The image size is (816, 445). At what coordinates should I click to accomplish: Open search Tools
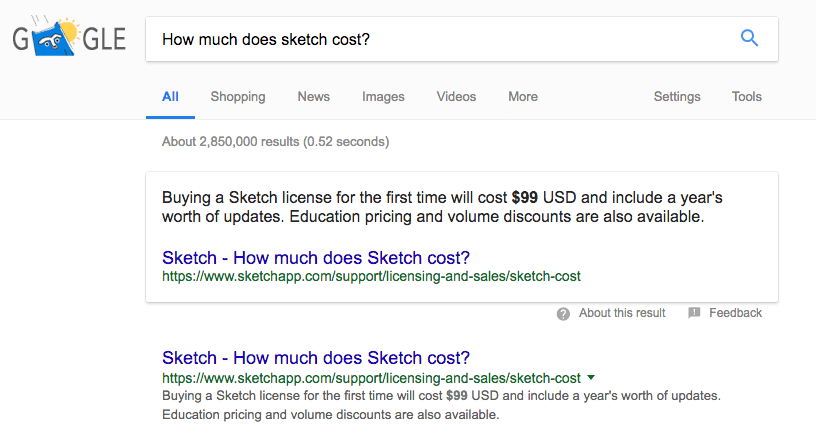coord(747,97)
